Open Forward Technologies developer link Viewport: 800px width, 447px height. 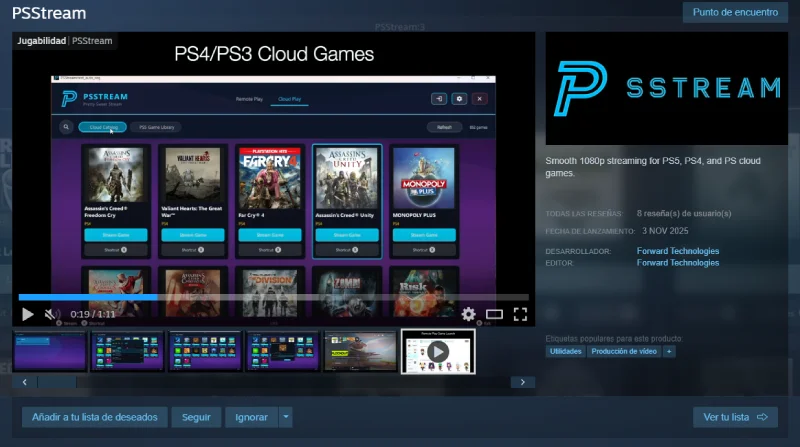[x=677, y=251]
